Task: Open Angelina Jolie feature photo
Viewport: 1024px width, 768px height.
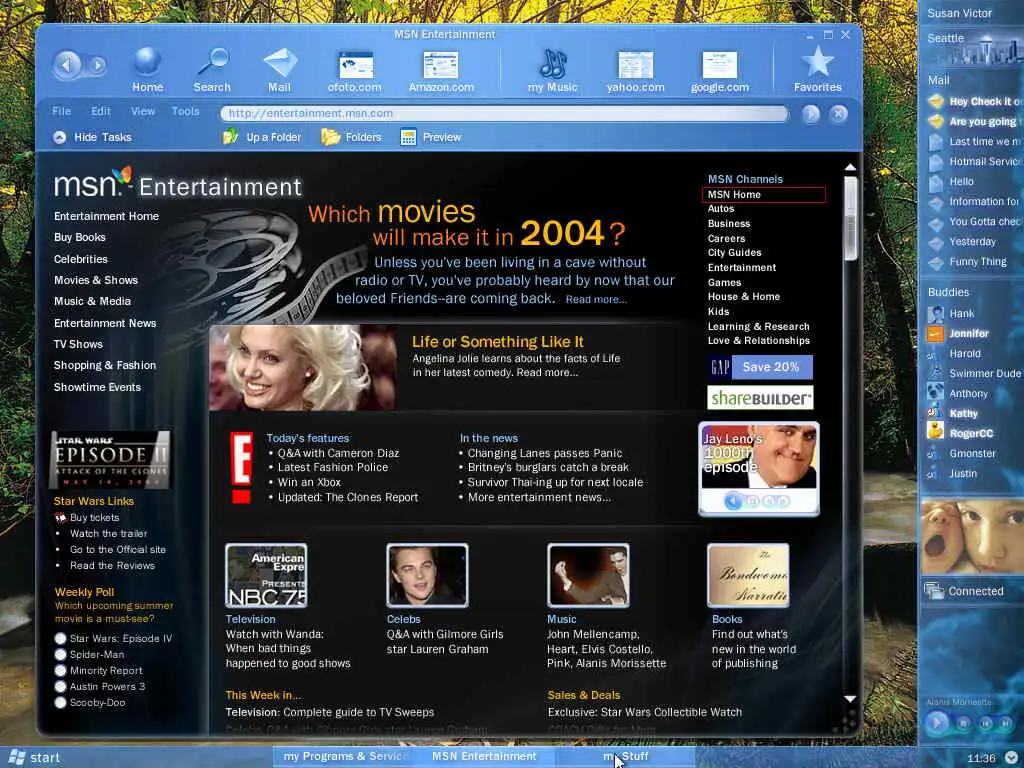Action: click(x=302, y=368)
